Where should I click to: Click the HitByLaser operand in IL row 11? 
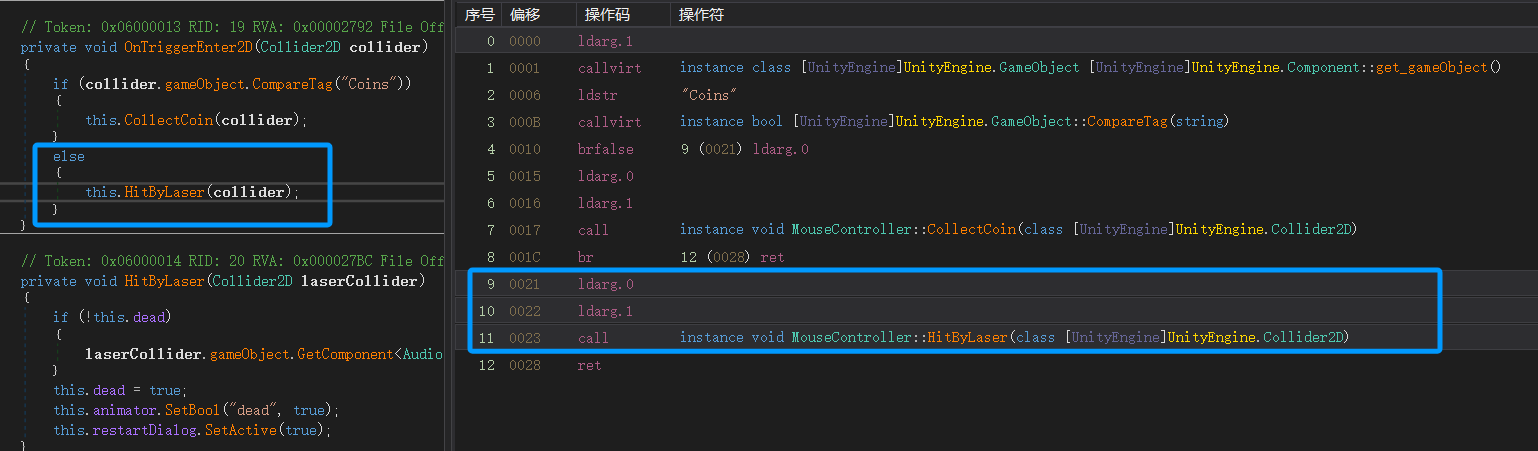(x=966, y=338)
